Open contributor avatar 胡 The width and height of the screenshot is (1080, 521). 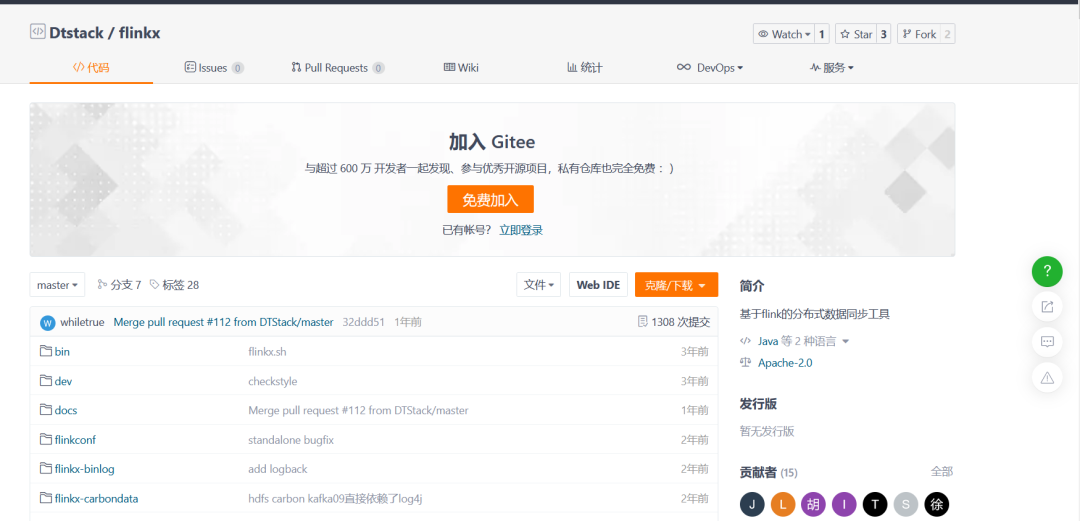[813, 504]
